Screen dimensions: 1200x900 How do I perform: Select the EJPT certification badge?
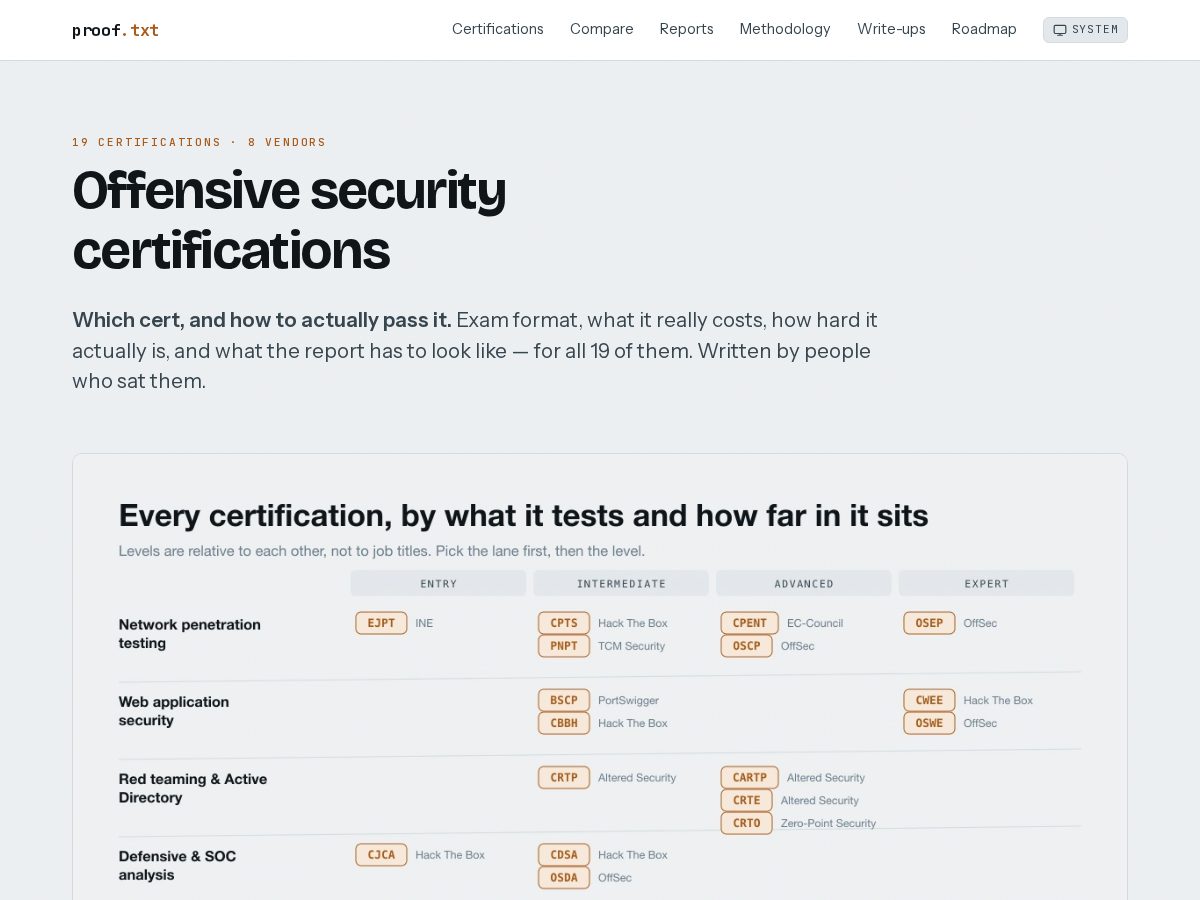pyautogui.click(x=381, y=623)
